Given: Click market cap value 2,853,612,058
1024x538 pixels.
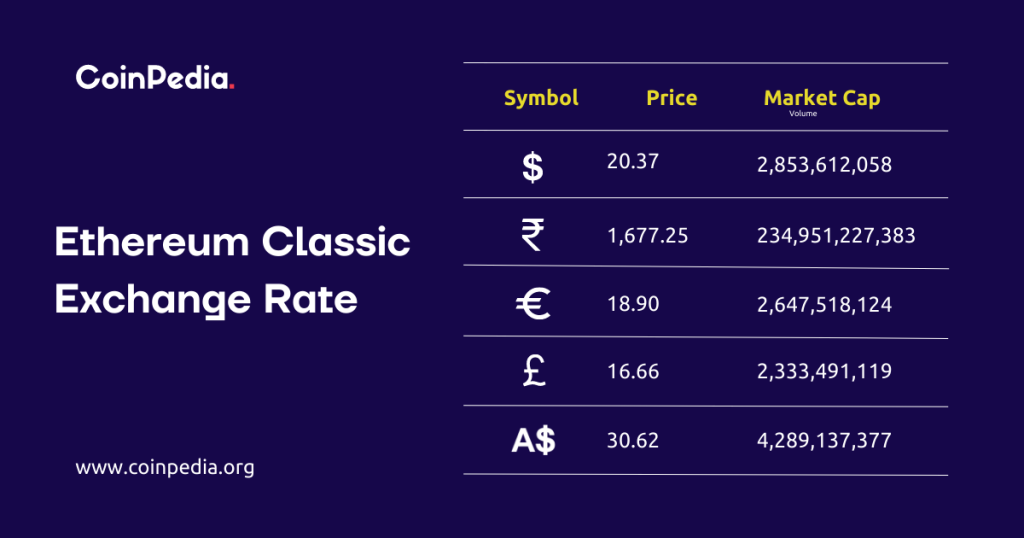Looking at the screenshot, I should click(824, 165).
